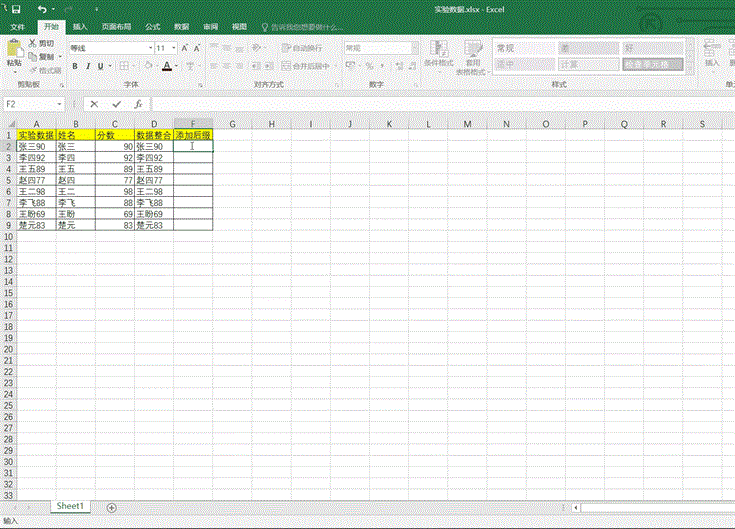Click the Undo arrow icon
This screenshot has width=735, height=529.
[41, 9]
